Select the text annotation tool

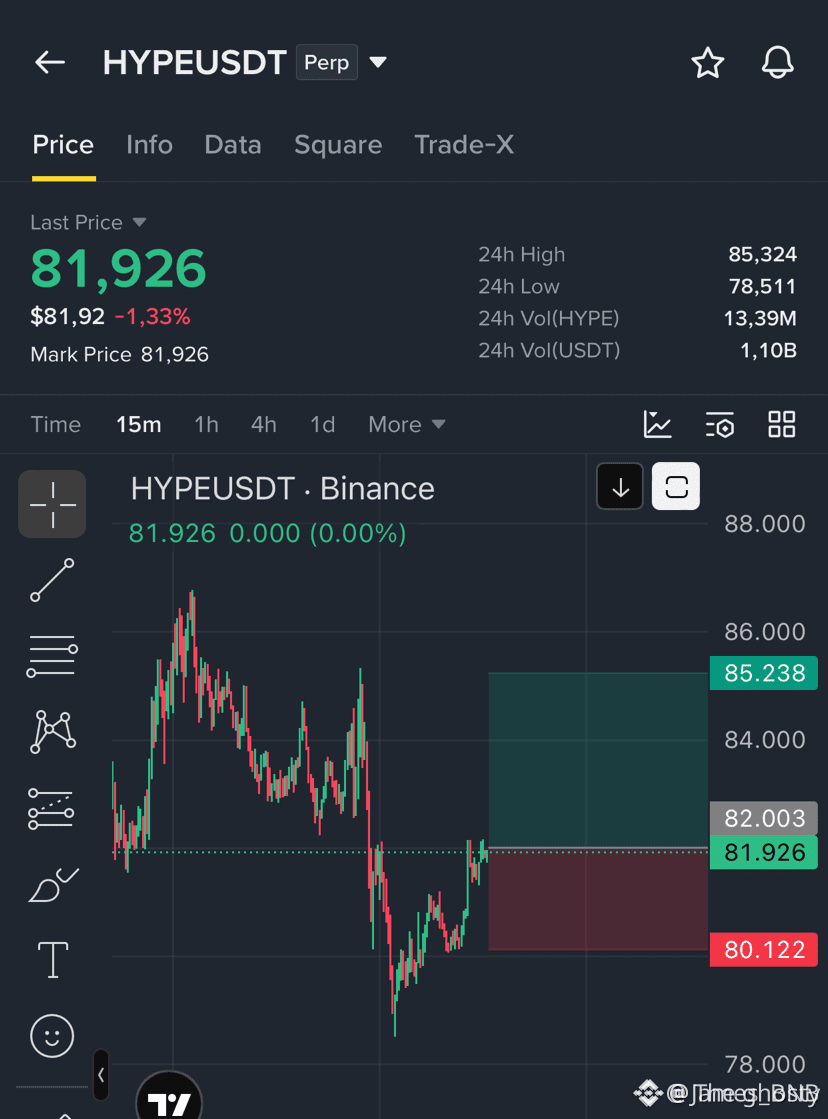click(53, 960)
